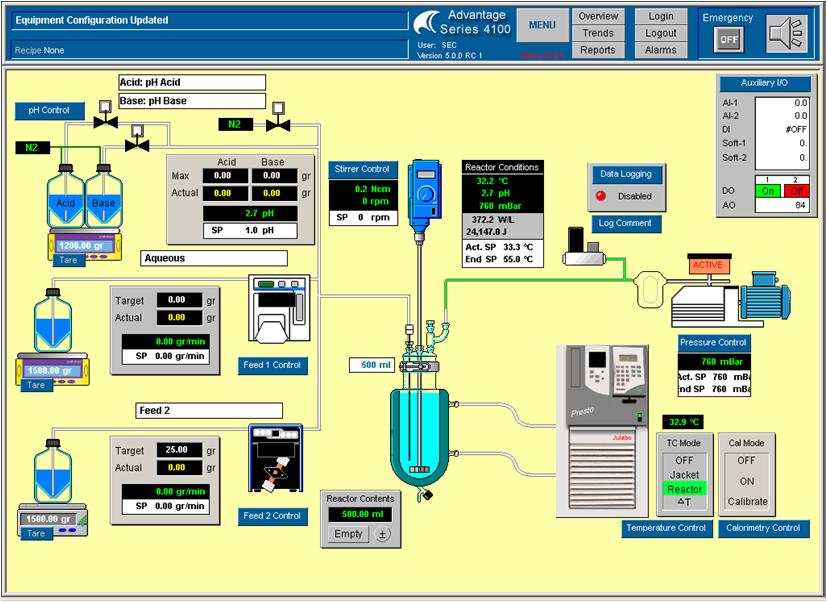Image resolution: width=827 pixels, height=602 pixels.
Task: Select Cal Mode Calibrate
Action: coord(747,502)
